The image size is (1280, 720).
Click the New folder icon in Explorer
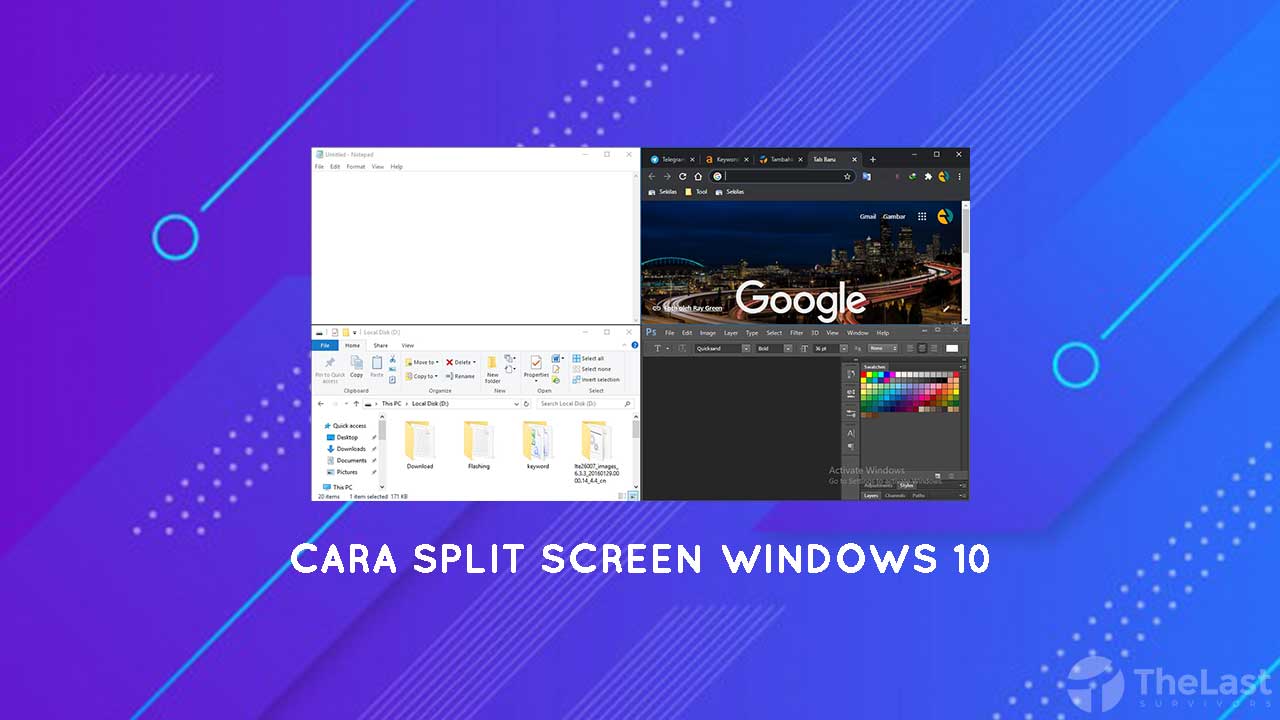pyautogui.click(x=493, y=369)
